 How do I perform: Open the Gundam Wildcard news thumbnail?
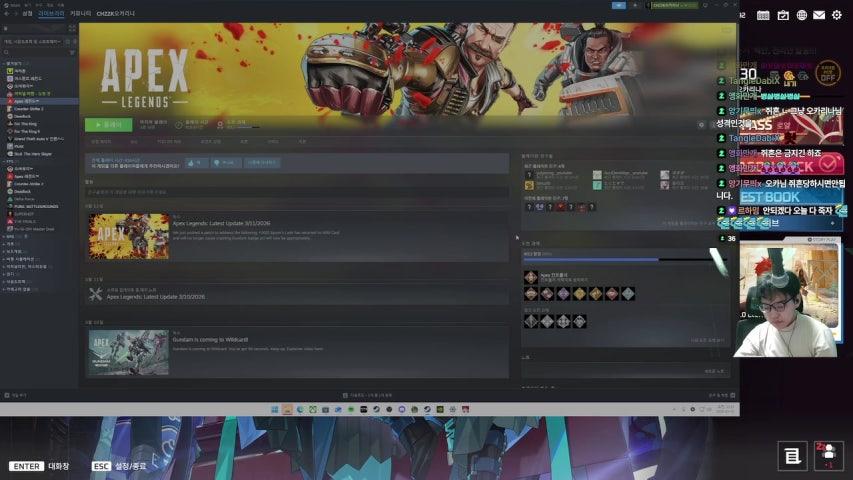[x=129, y=352]
